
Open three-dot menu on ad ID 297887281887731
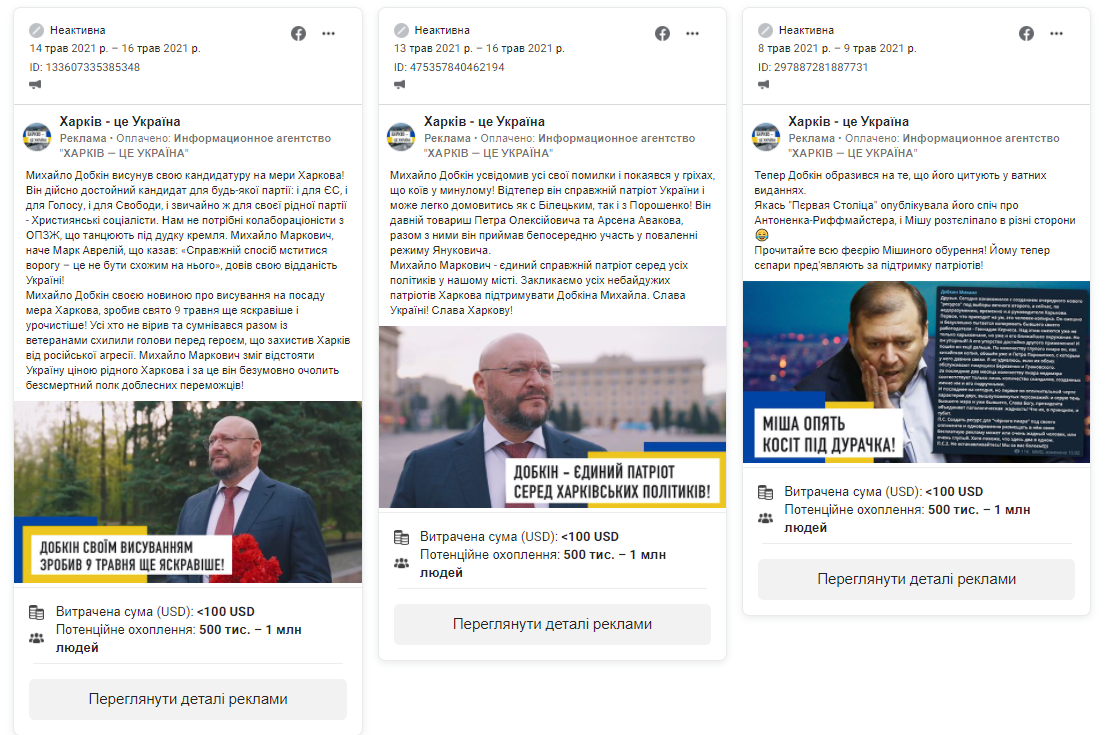point(1056,33)
